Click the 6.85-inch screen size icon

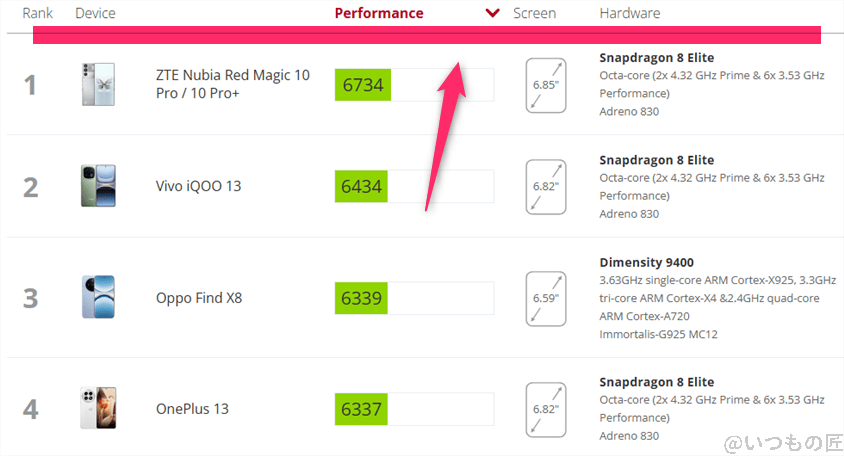546,85
